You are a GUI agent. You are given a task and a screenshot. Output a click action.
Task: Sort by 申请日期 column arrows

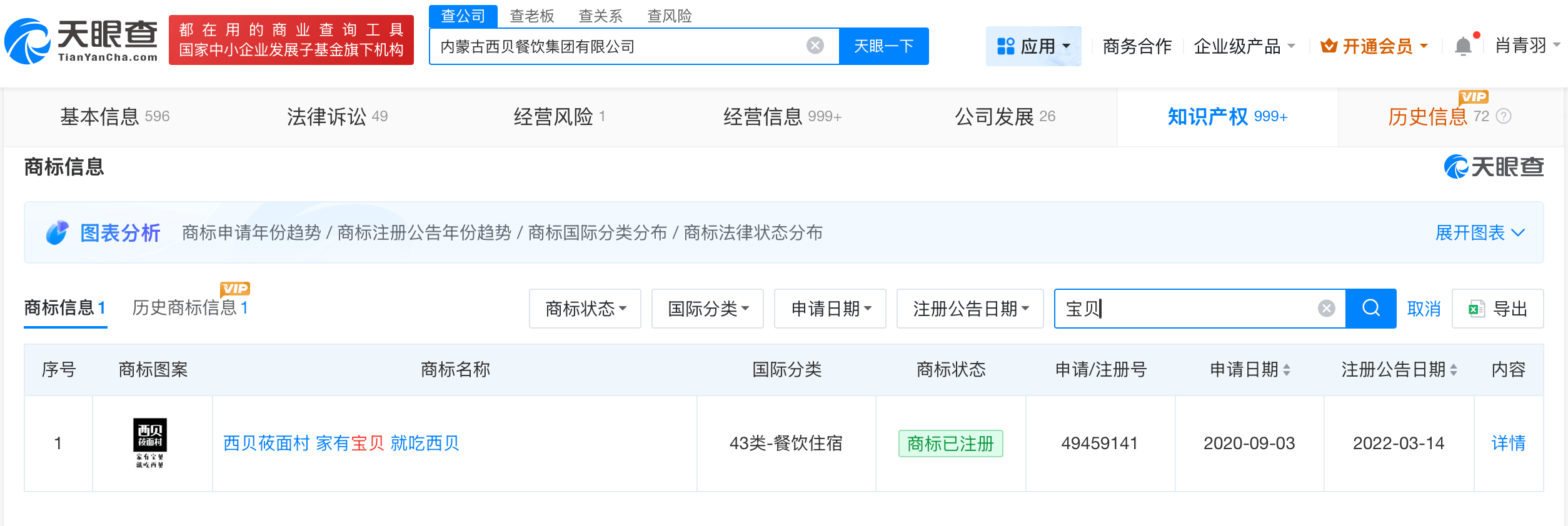(x=1287, y=370)
